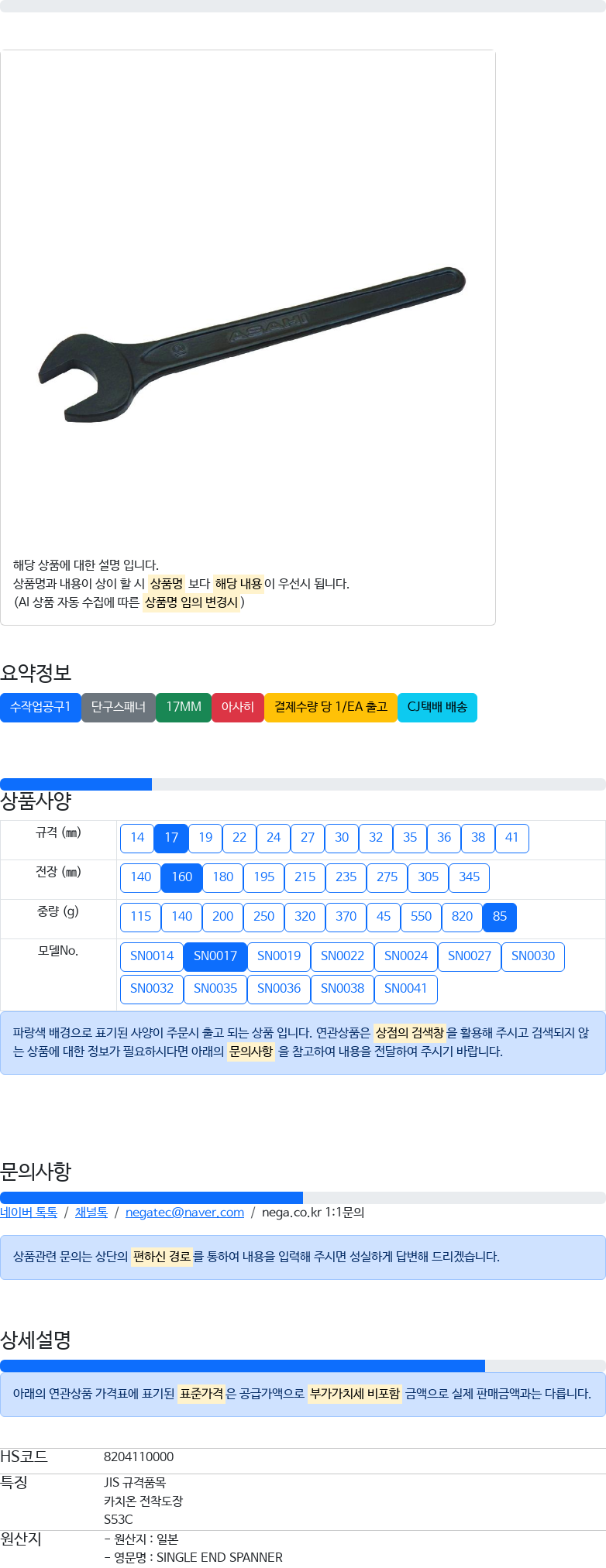Open the 채널톡 chat link

[x=91, y=1213]
